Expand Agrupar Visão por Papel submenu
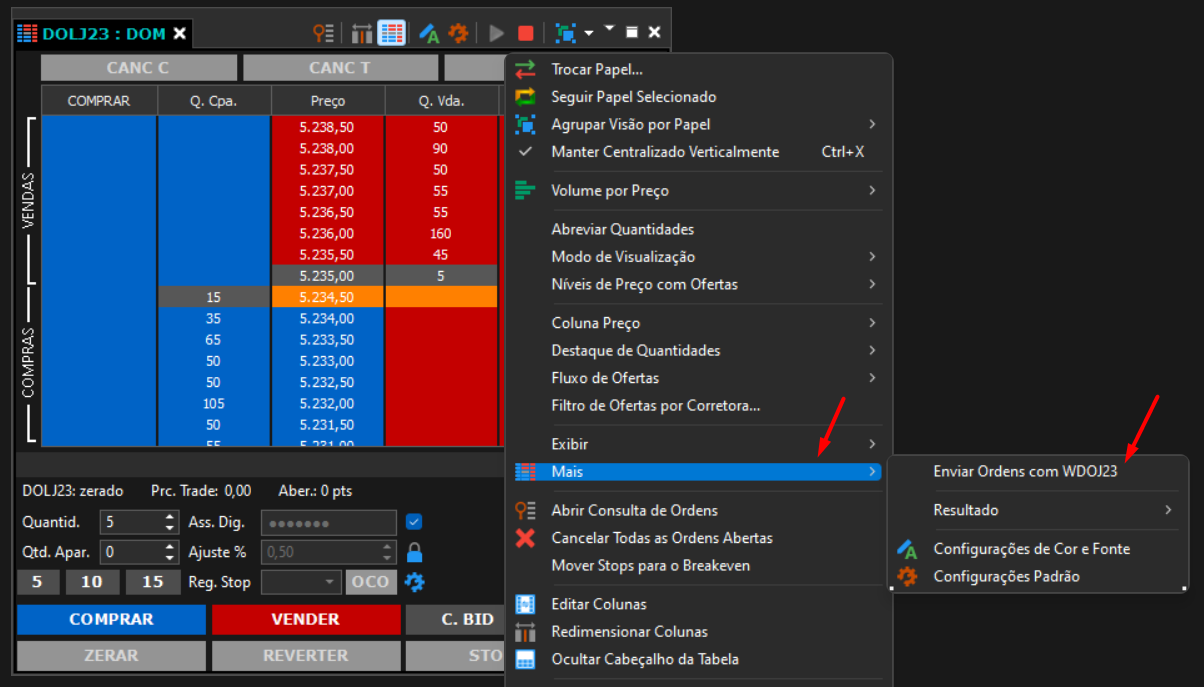This screenshot has height=687, width=1204. click(696, 125)
